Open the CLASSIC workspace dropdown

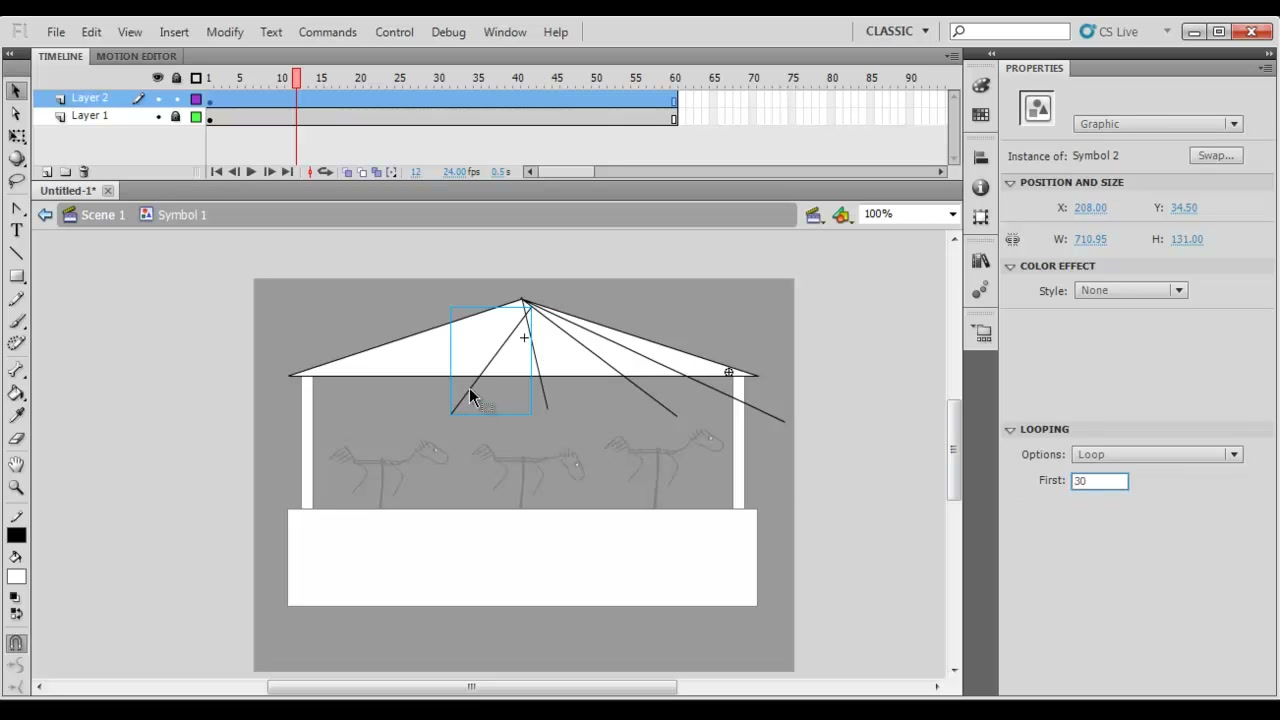(897, 31)
